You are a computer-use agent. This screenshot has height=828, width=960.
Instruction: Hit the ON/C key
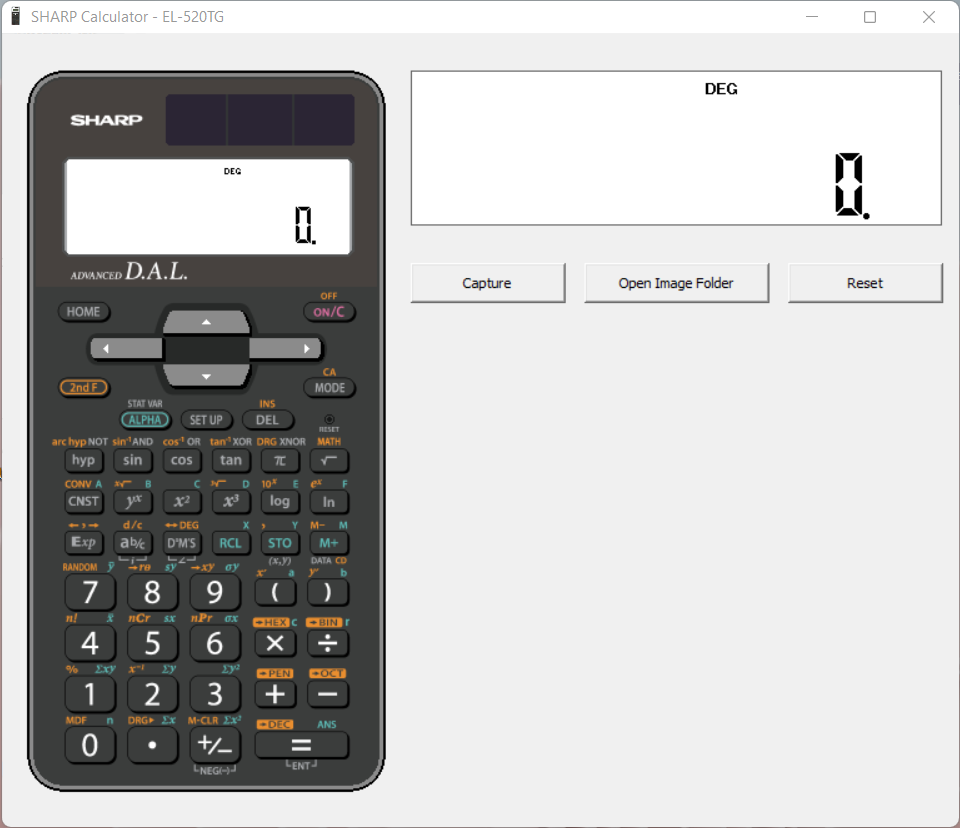(x=329, y=312)
